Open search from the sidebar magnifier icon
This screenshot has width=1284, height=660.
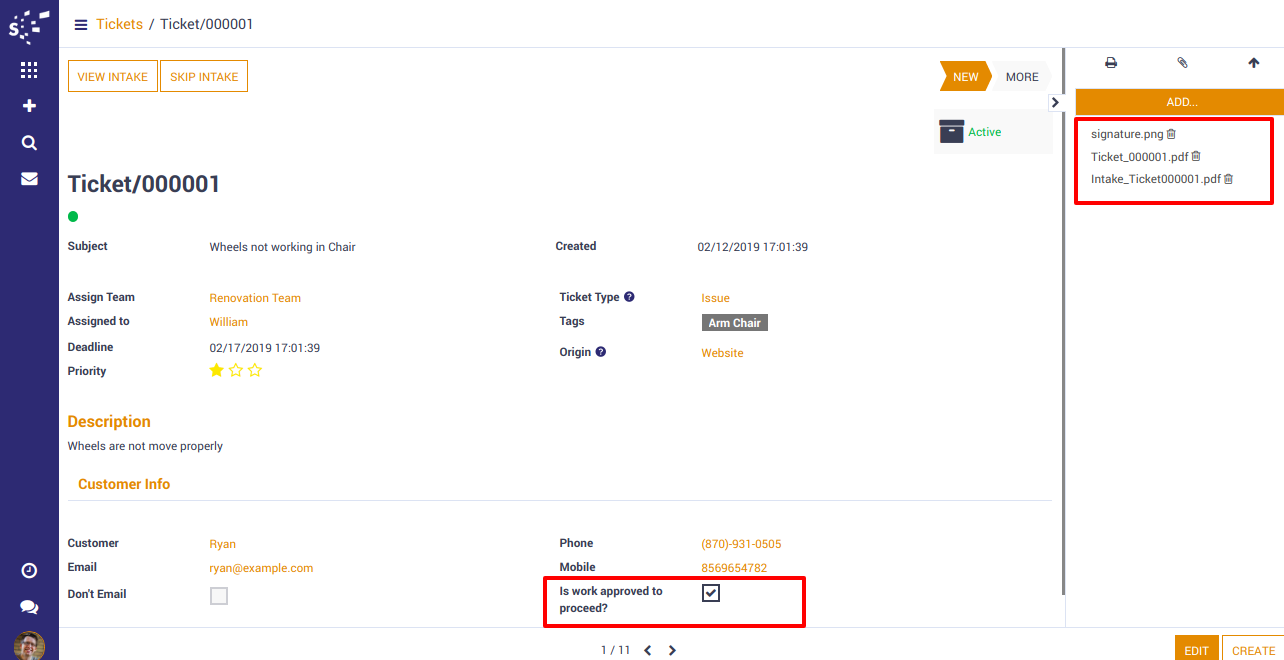[x=29, y=143]
